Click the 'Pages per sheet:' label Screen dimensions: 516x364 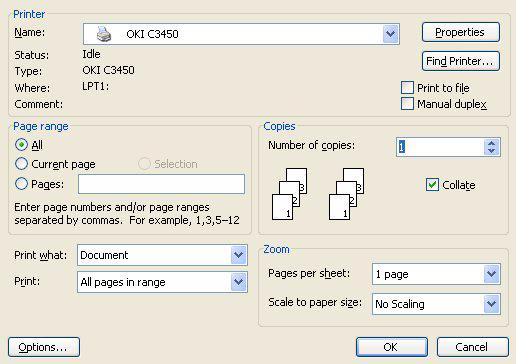coord(309,273)
